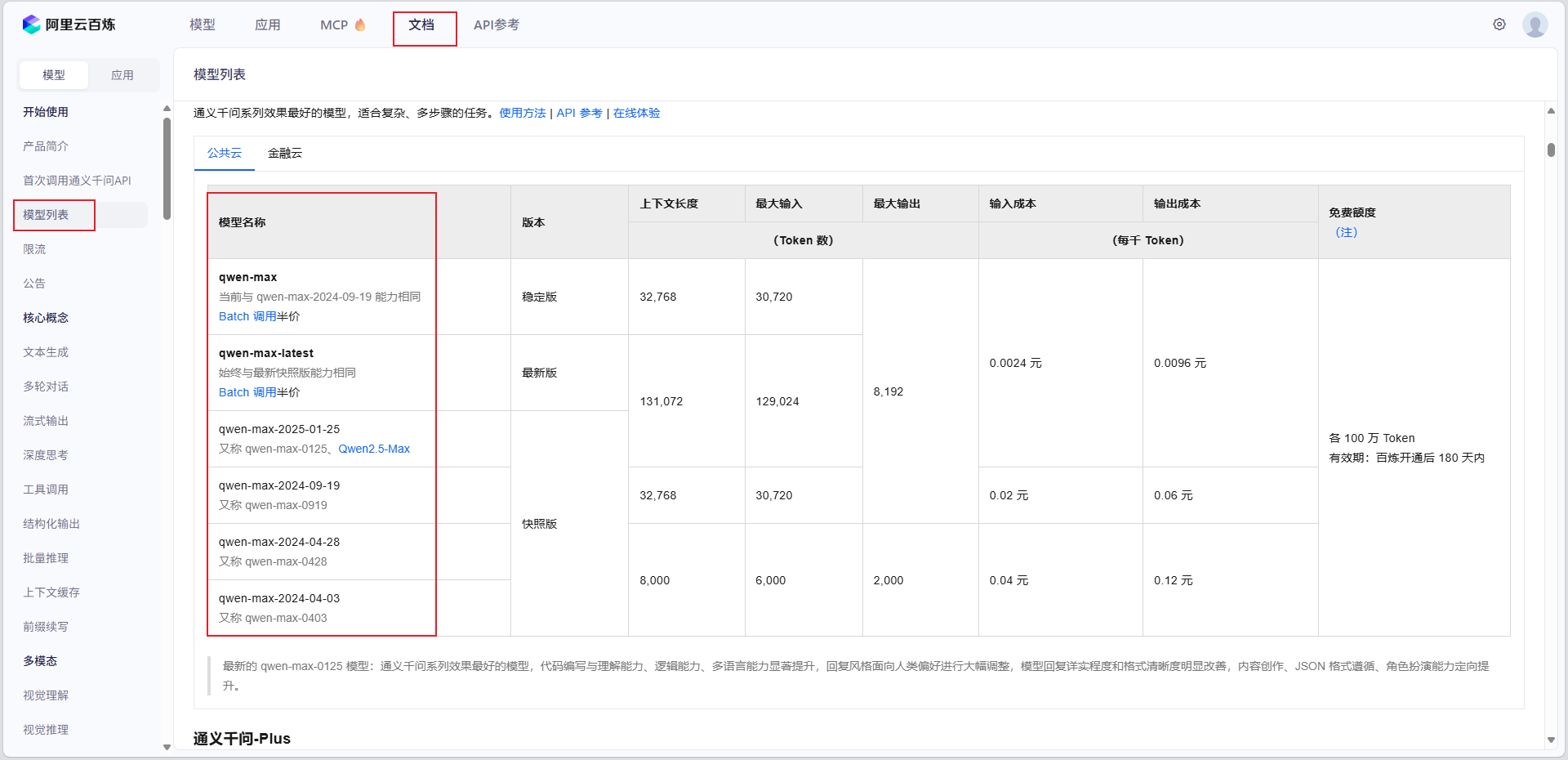This screenshot has width=1568, height=760.
Task: Click the (注) note link under 免费额度
Action: tap(1346, 232)
